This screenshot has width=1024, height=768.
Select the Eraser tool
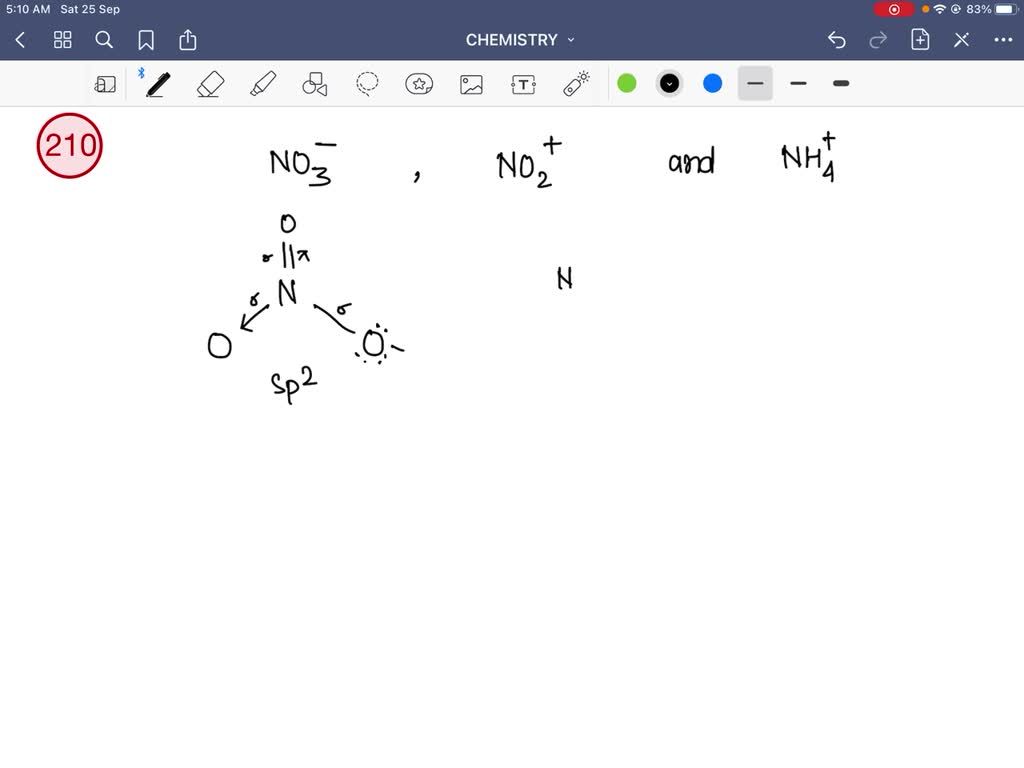[210, 83]
